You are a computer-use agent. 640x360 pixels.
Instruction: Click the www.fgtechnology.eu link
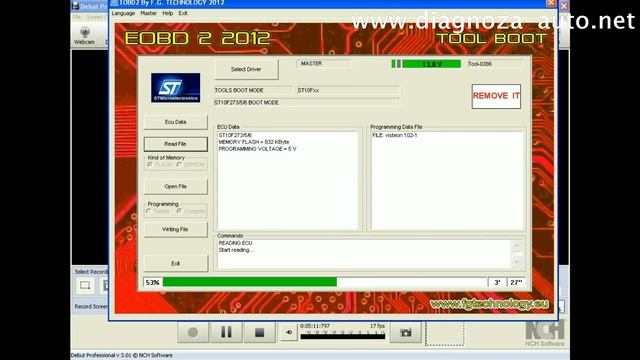pos(489,304)
